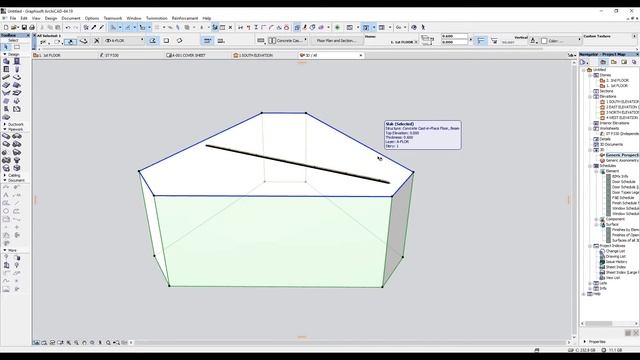640x360 pixels.
Task: Open the Design menu
Action: coord(51,18)
